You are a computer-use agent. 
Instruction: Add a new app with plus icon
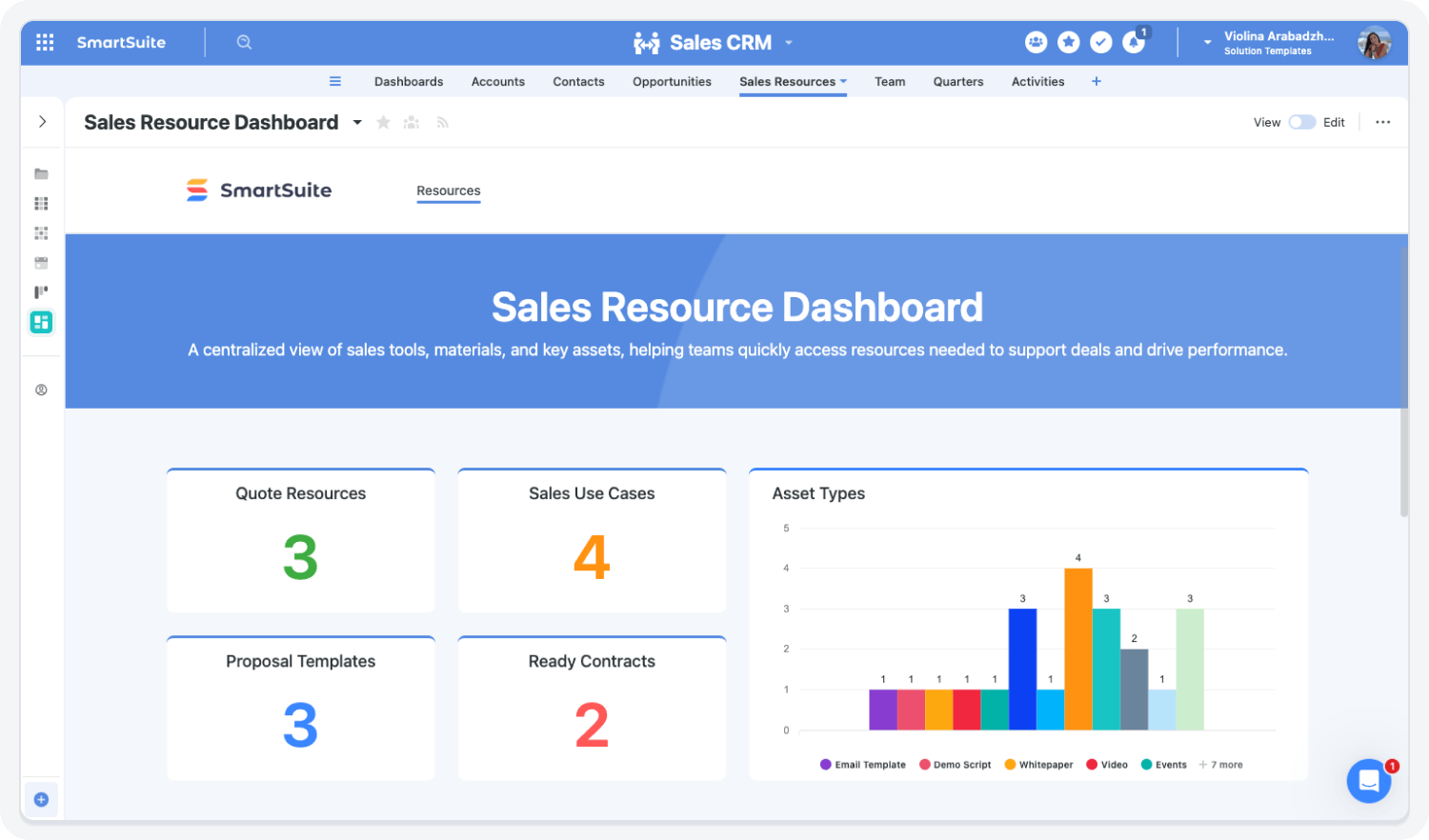(1097, 81)
